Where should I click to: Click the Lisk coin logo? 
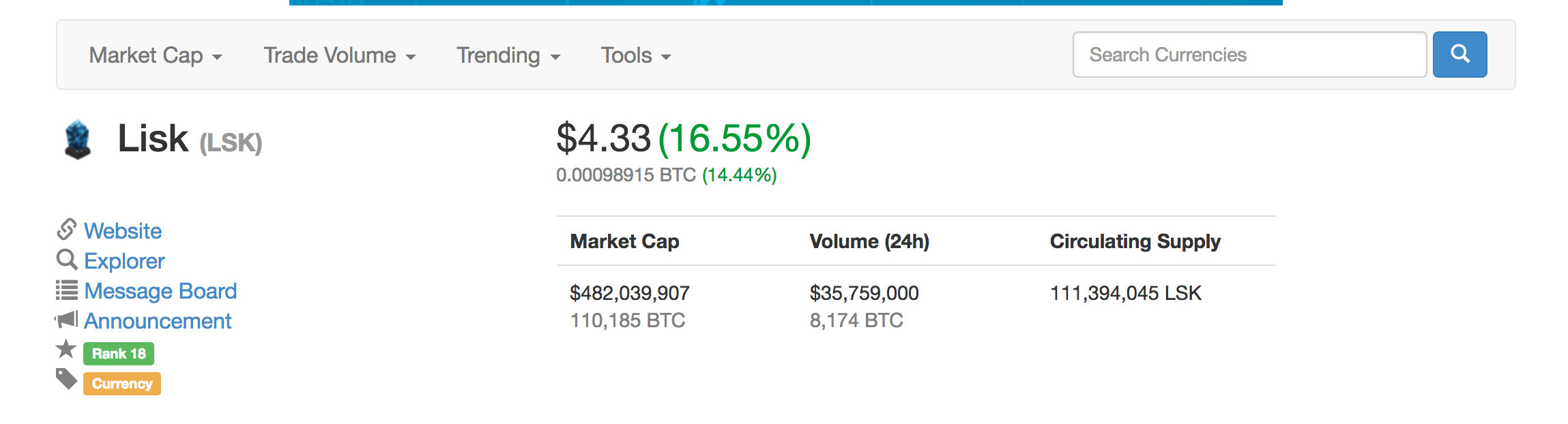(x=78, y=140)
